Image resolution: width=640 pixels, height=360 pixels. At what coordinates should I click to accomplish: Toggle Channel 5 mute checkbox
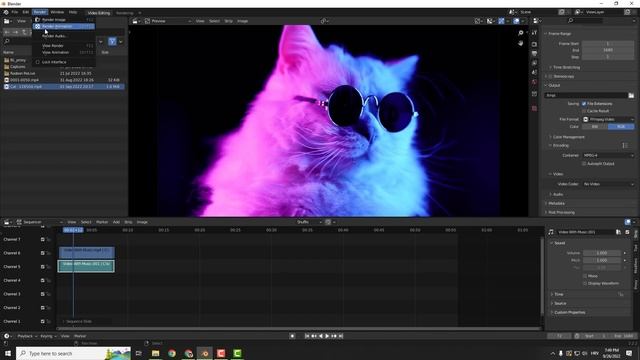[42, 267]
